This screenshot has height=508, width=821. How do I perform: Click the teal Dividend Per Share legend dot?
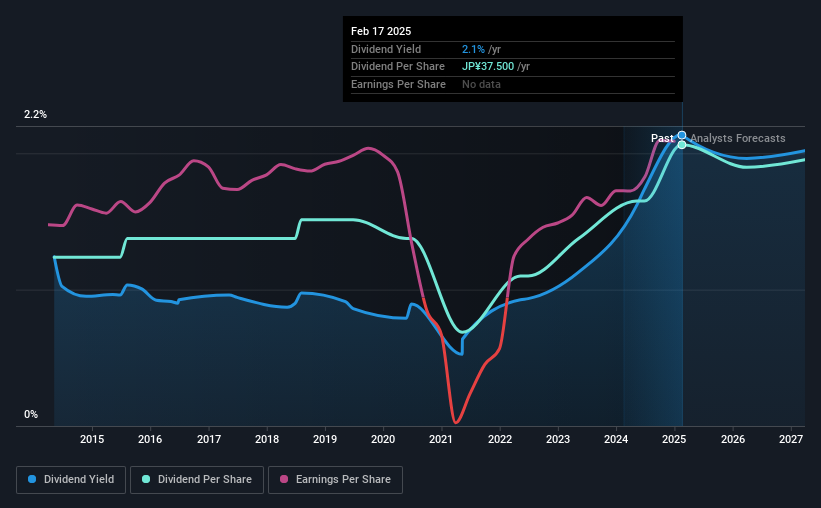tap(146, 479)
